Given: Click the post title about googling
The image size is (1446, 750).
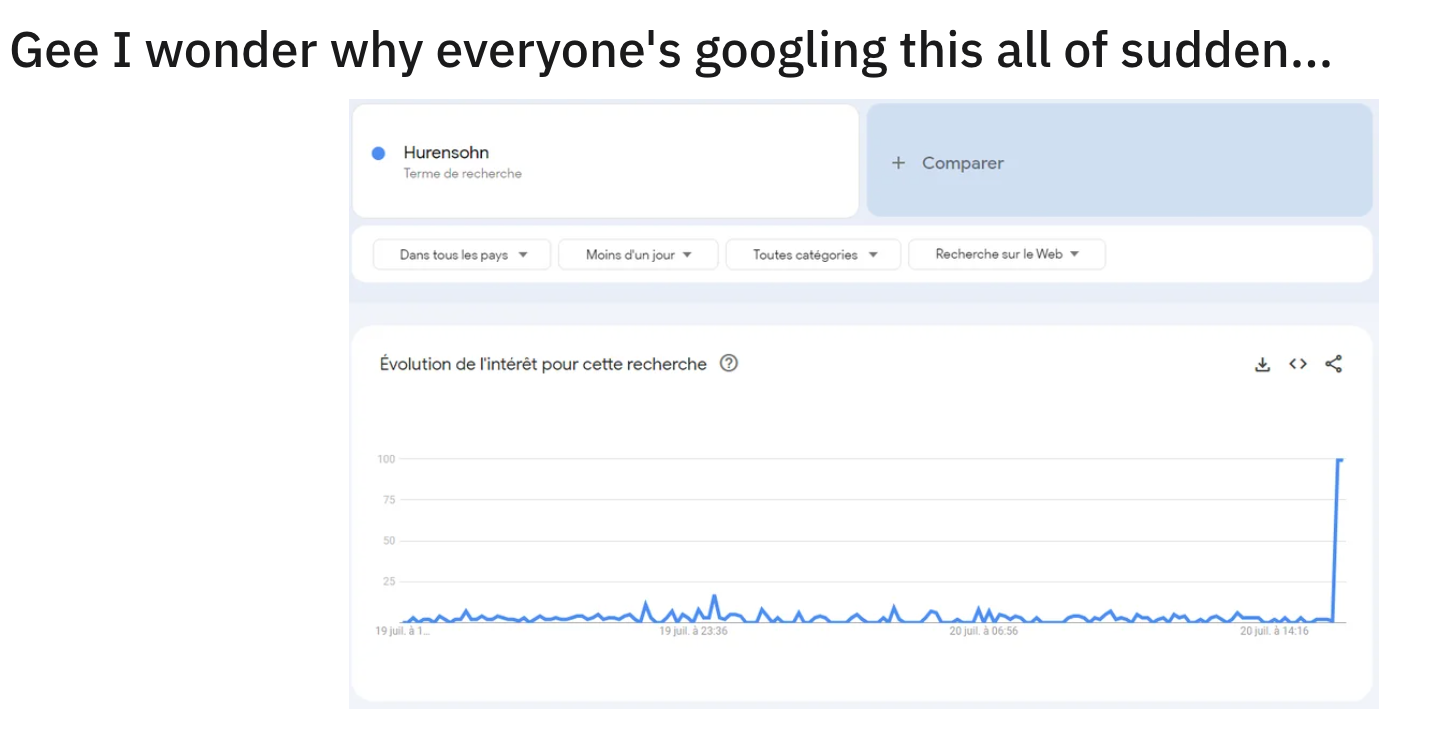Looking at the screenshot, I should pos(670,50).
